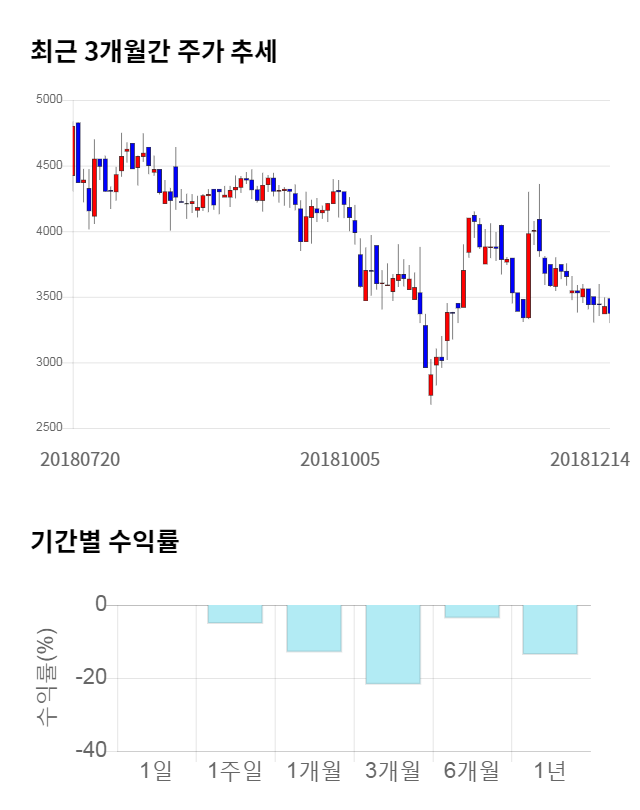
Task: Click the 20180720 date label
Action: (x=80, y=459)
